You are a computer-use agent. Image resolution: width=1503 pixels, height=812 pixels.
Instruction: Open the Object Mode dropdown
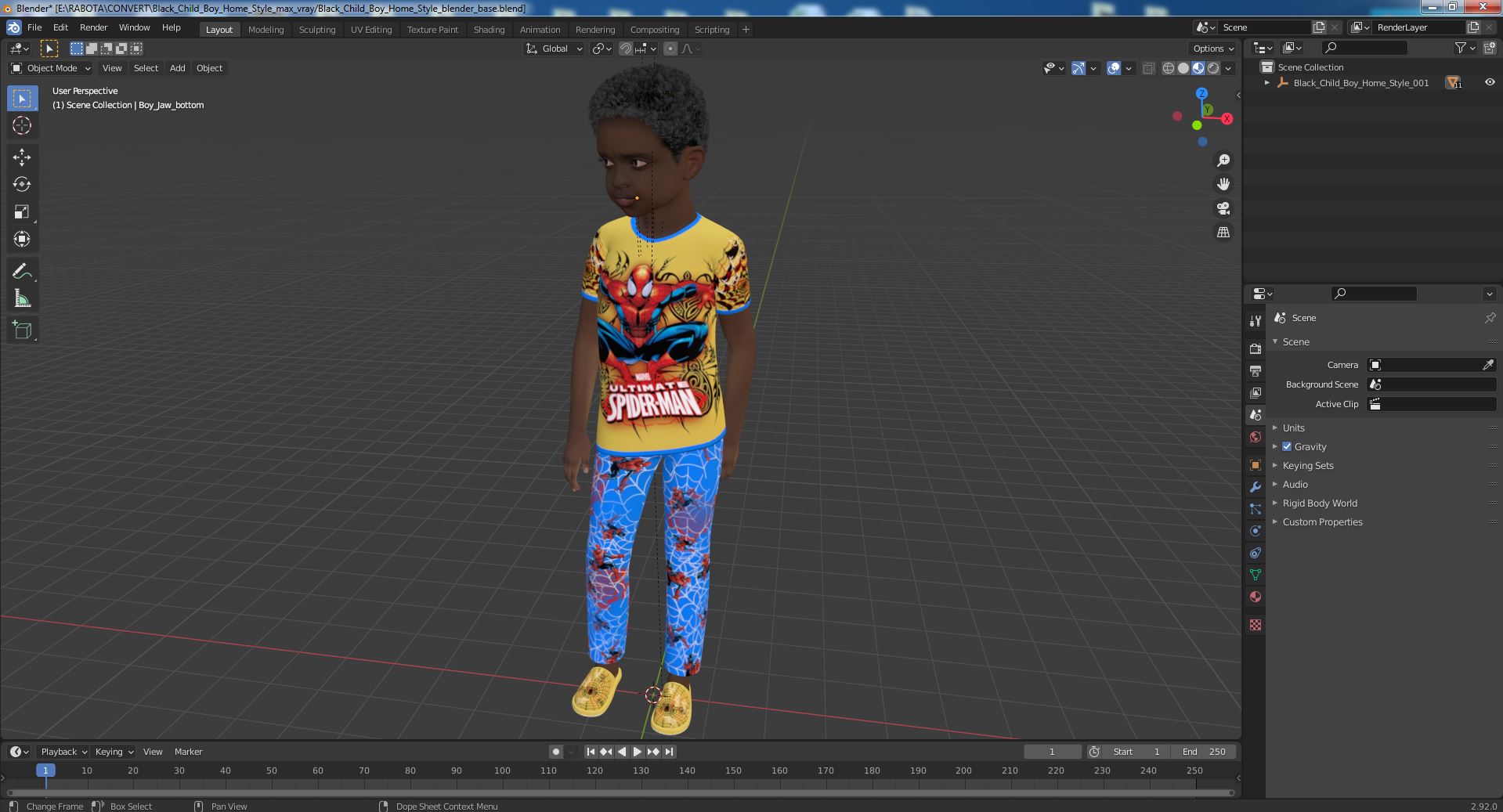51,68
